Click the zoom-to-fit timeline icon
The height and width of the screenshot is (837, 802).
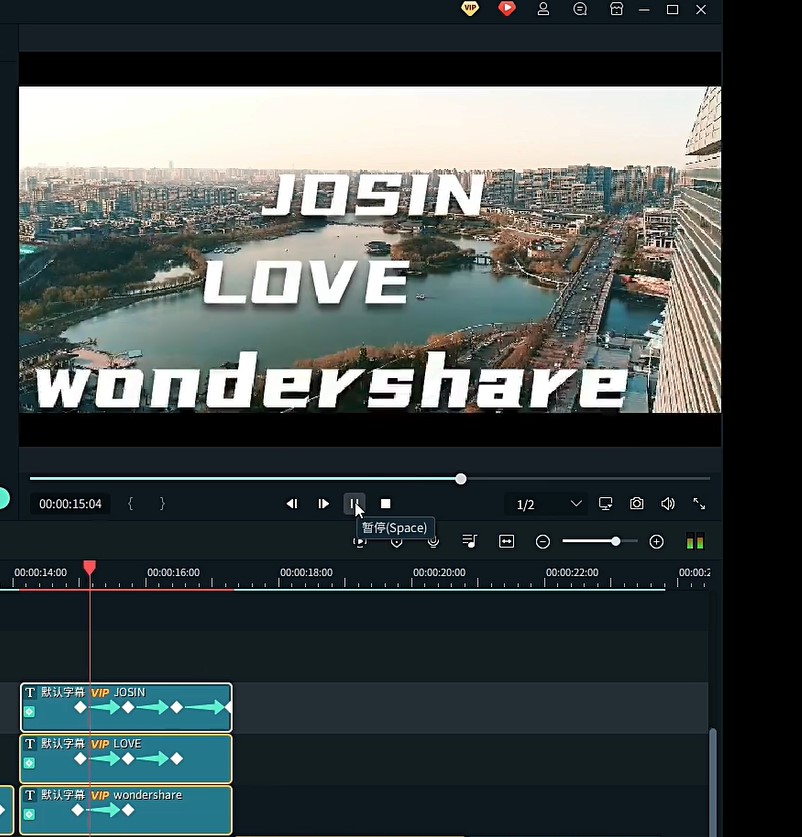(x=506, y=541)
